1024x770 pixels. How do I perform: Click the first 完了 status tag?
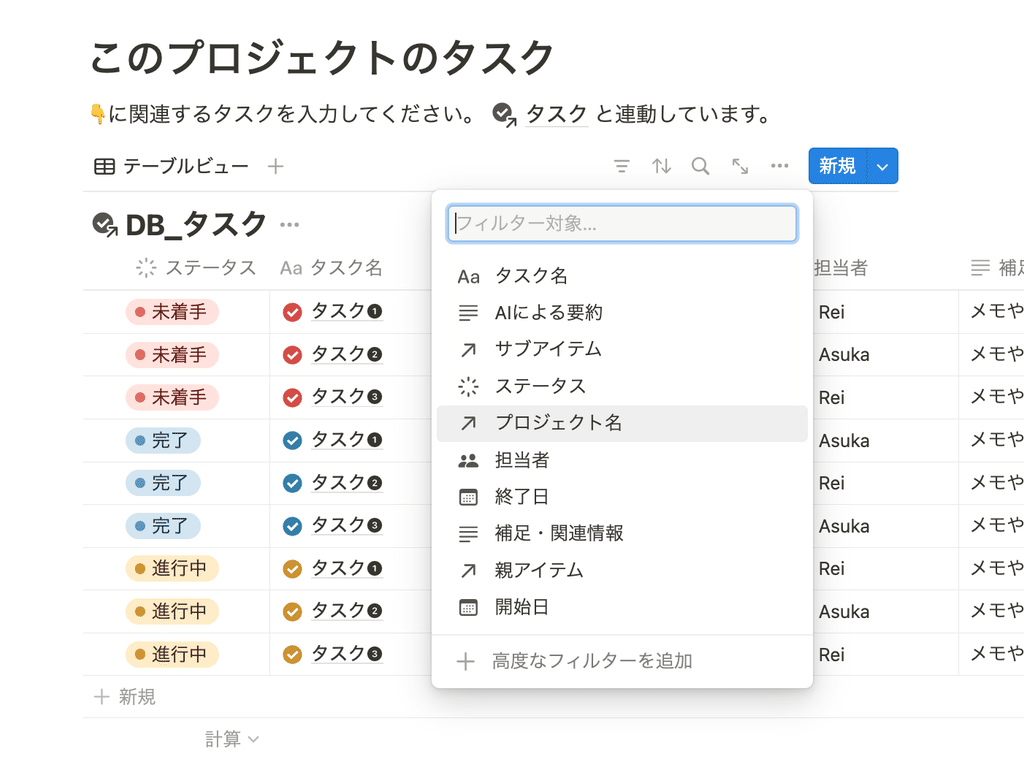pyautogui.click(x=163, y=440)
